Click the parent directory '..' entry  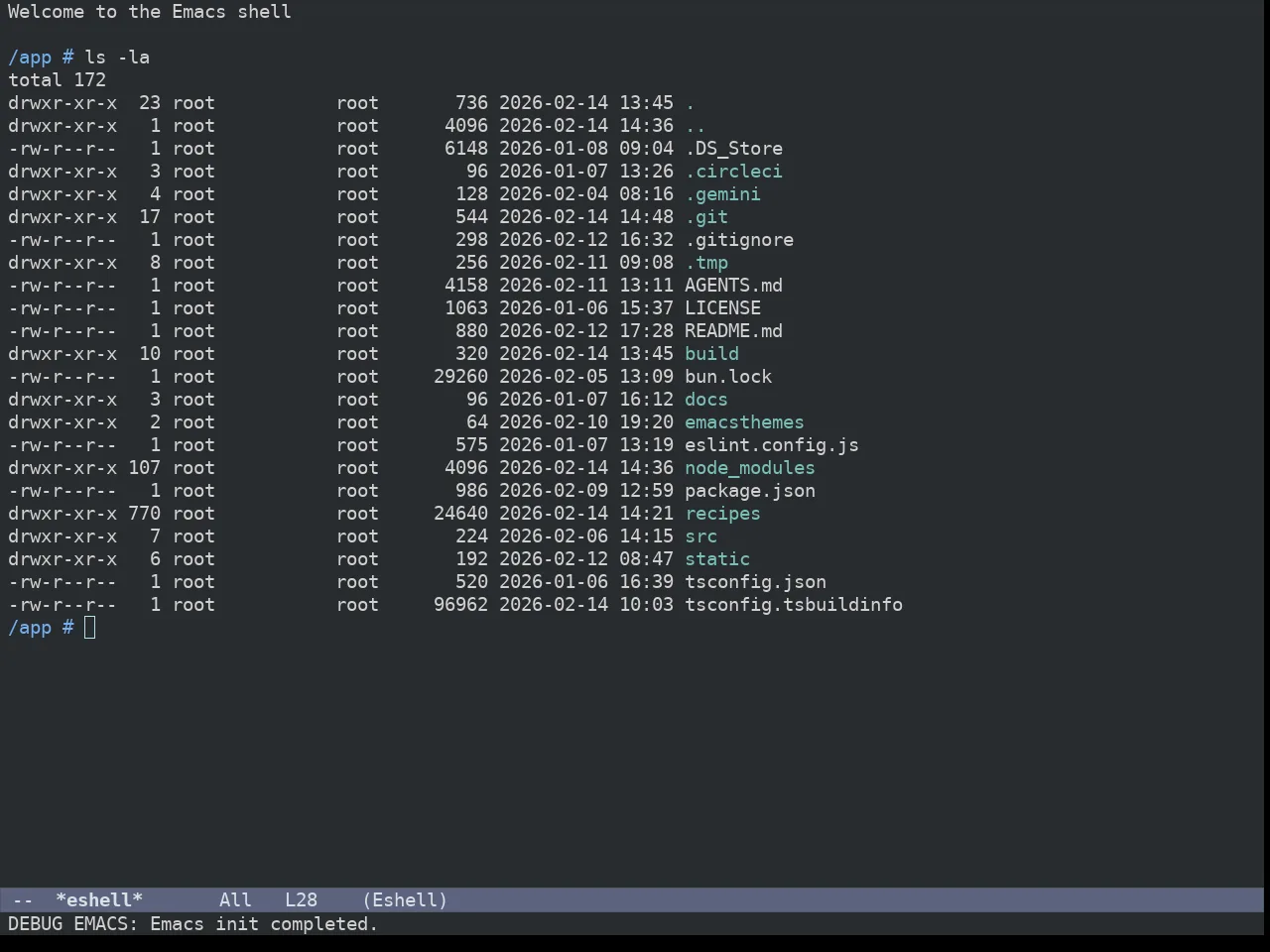[696, 126]
